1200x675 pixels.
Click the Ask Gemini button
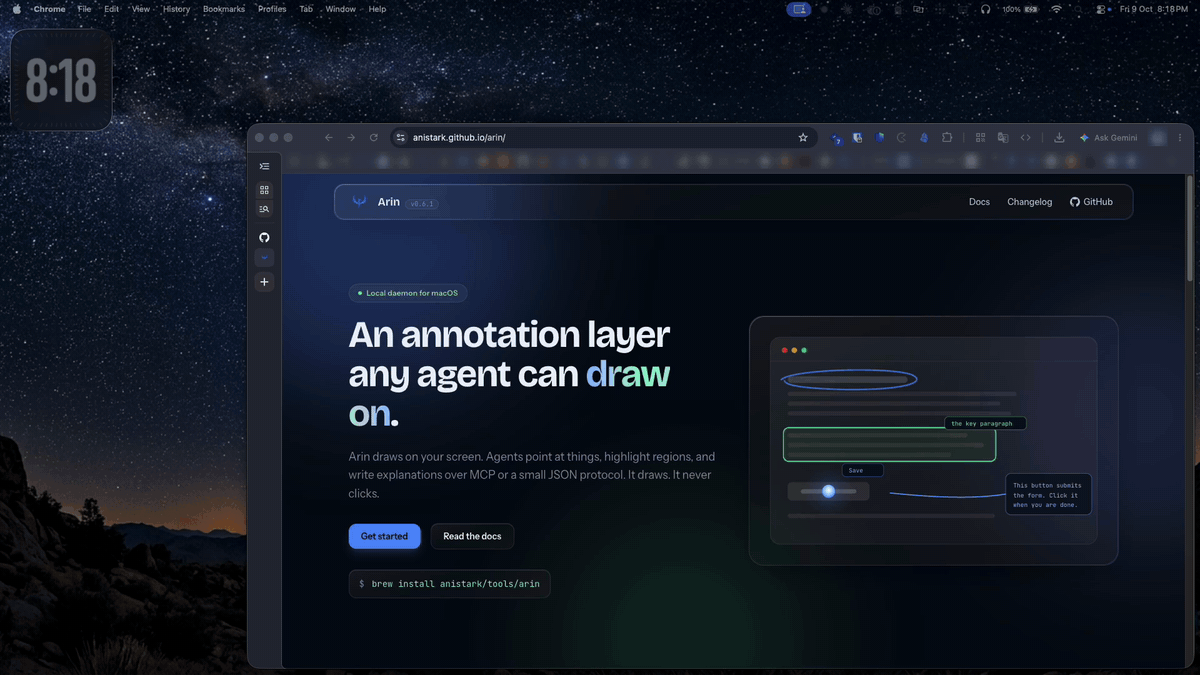(x=1108, y=138)
